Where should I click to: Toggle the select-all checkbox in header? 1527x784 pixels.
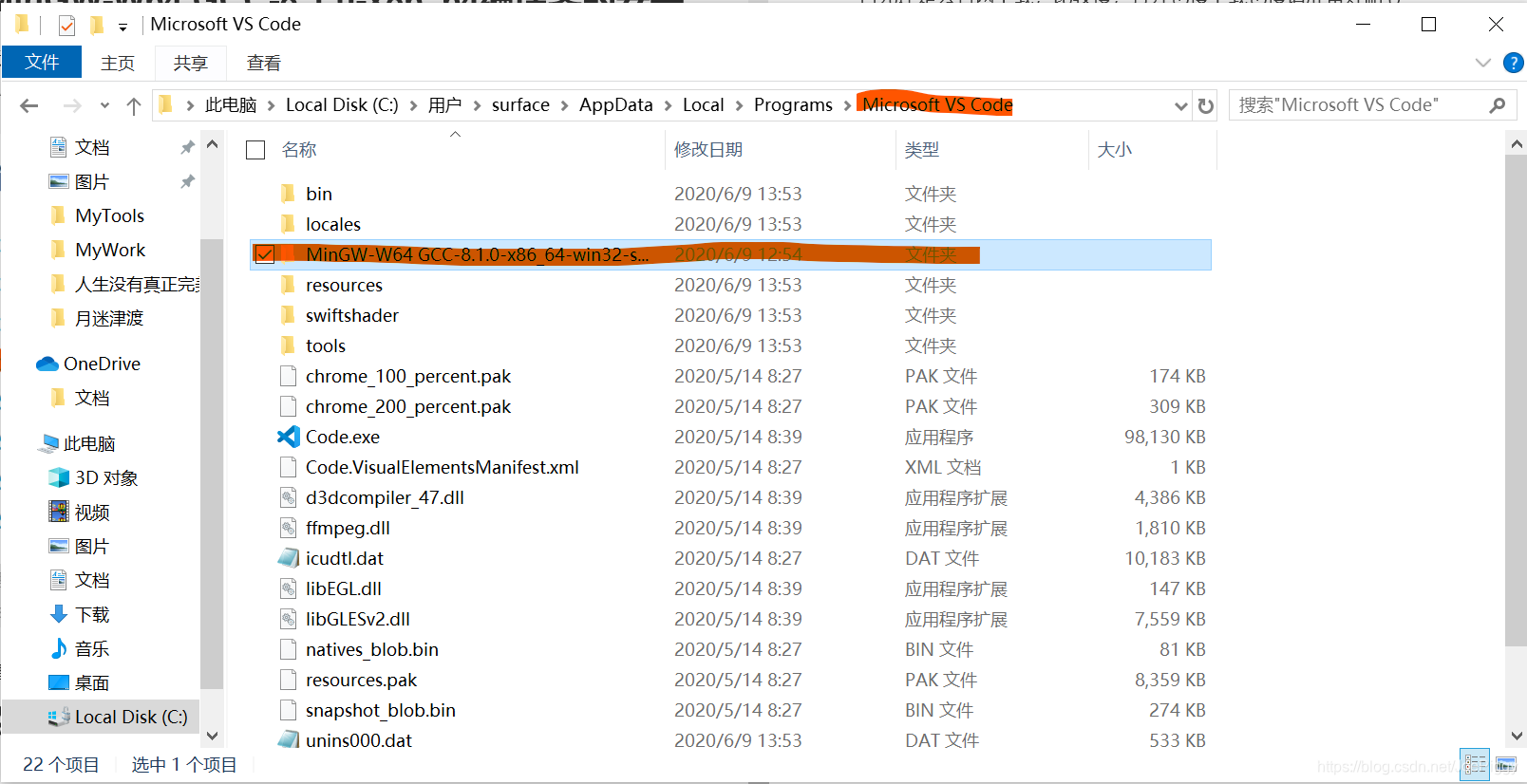coord(255,150)
